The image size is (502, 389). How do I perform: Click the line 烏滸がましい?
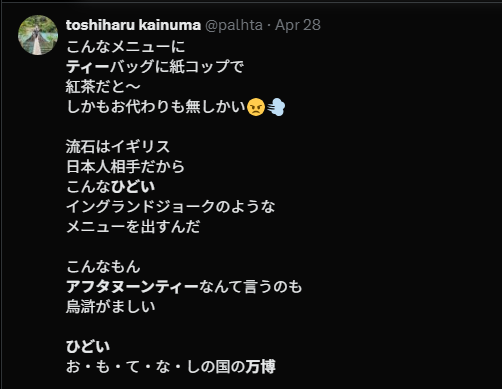point(111,307)
